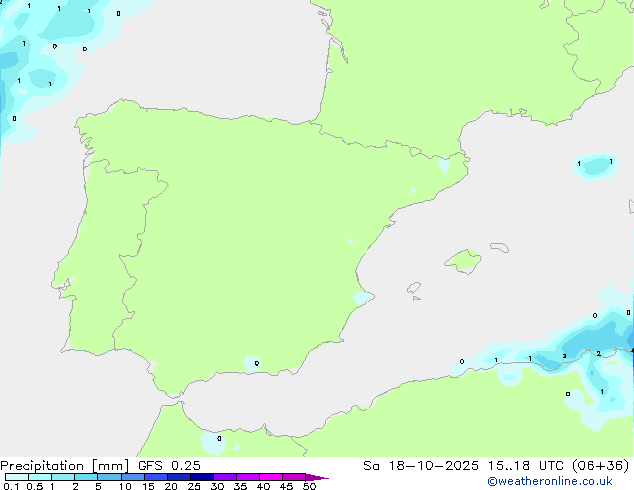This screenshot has width=634, height=490.
Task: Click the '45' legend scale label
Action: click(x=286, y=486)
